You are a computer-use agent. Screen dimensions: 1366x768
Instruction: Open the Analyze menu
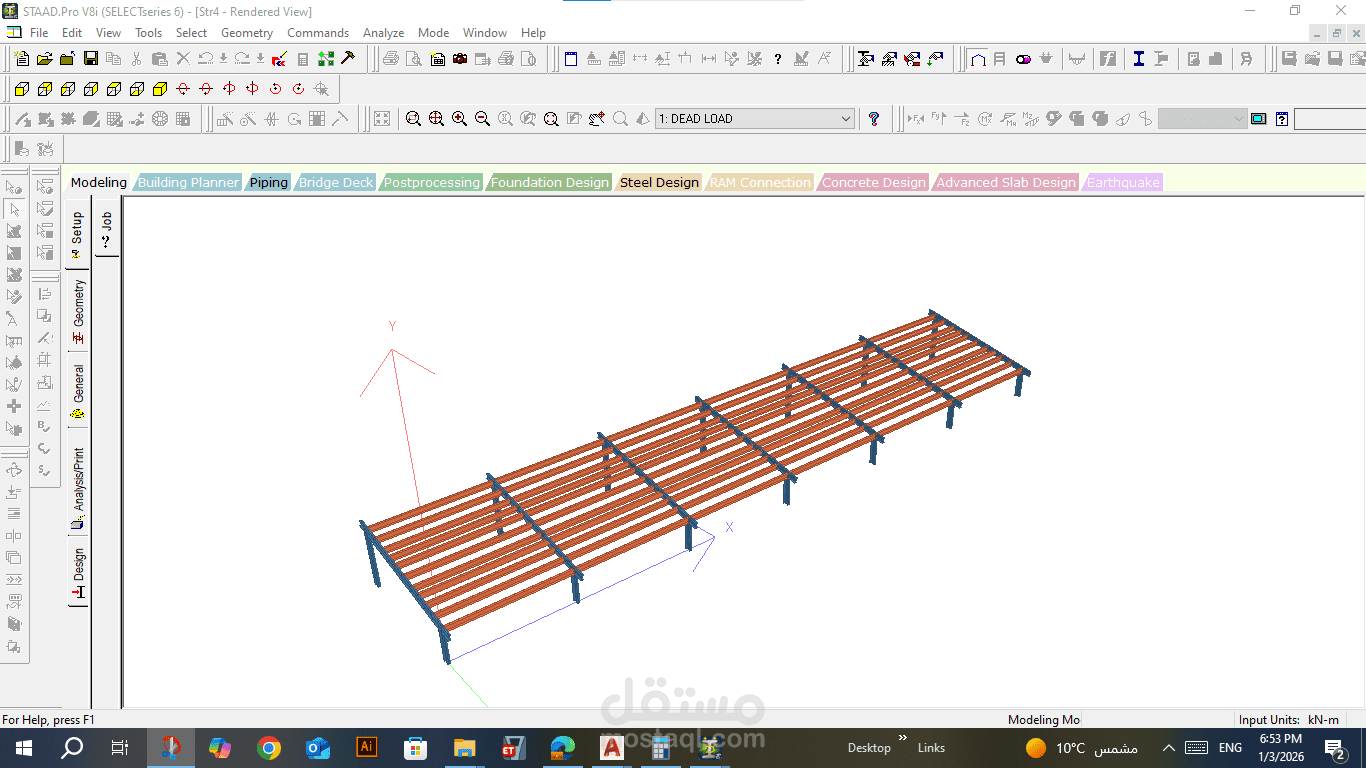point(383,33)
